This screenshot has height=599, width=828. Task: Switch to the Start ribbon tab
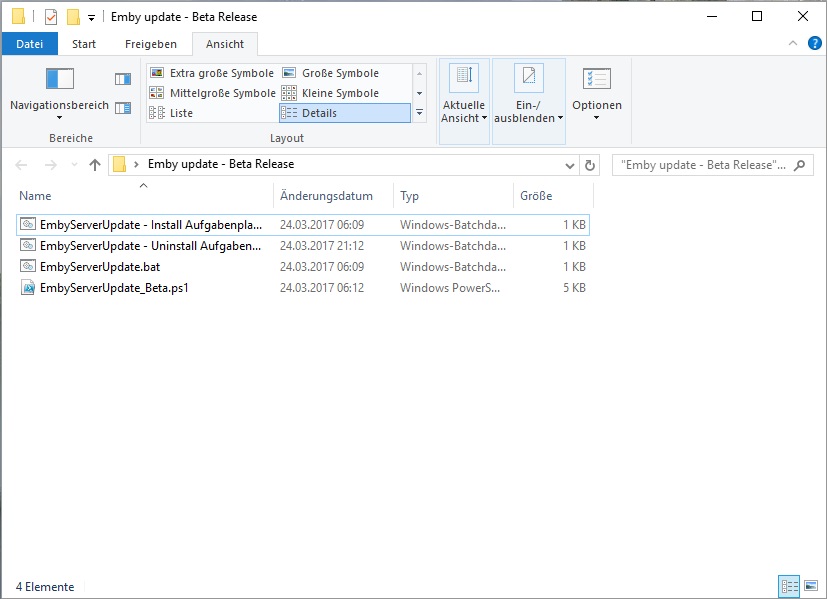[x=84, y=44]
